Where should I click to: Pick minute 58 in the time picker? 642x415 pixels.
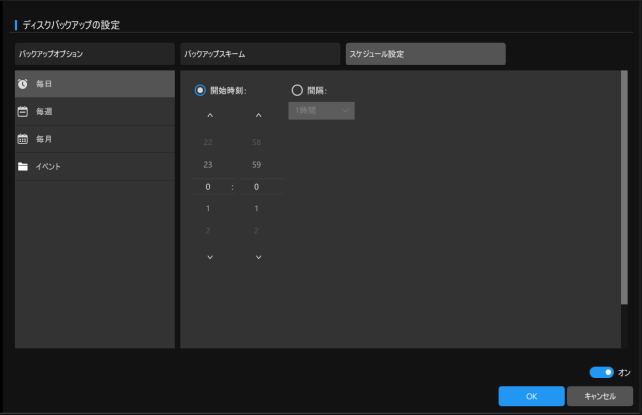pyautogui.click(x=257, y=142)
